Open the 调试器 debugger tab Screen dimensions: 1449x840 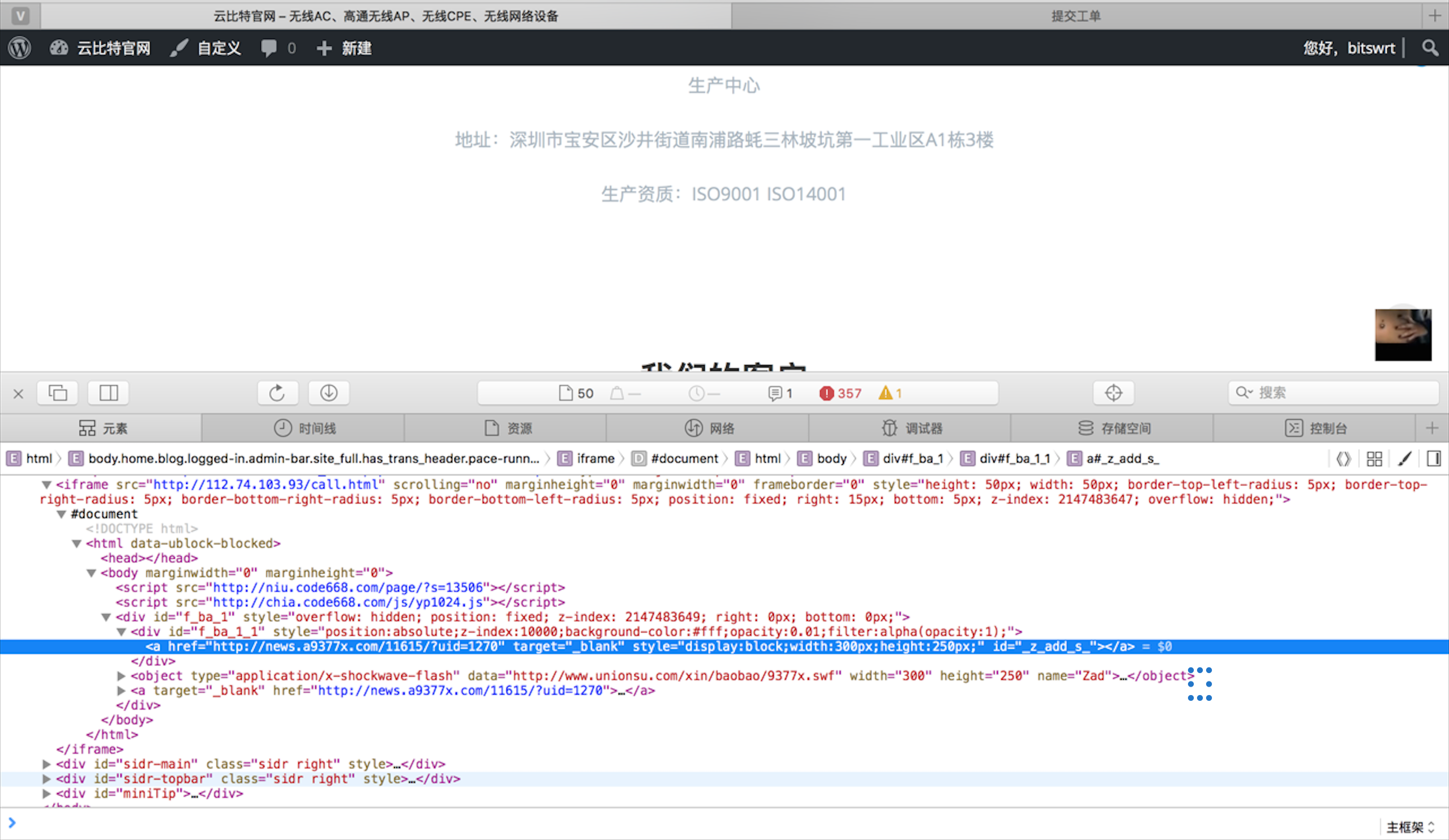911,428
